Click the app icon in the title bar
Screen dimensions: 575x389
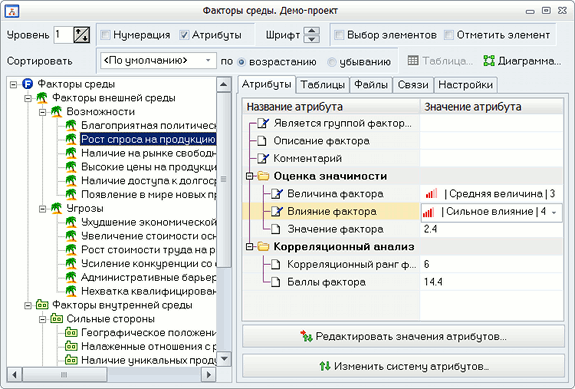pyautogui.click(x=12, y=11)
